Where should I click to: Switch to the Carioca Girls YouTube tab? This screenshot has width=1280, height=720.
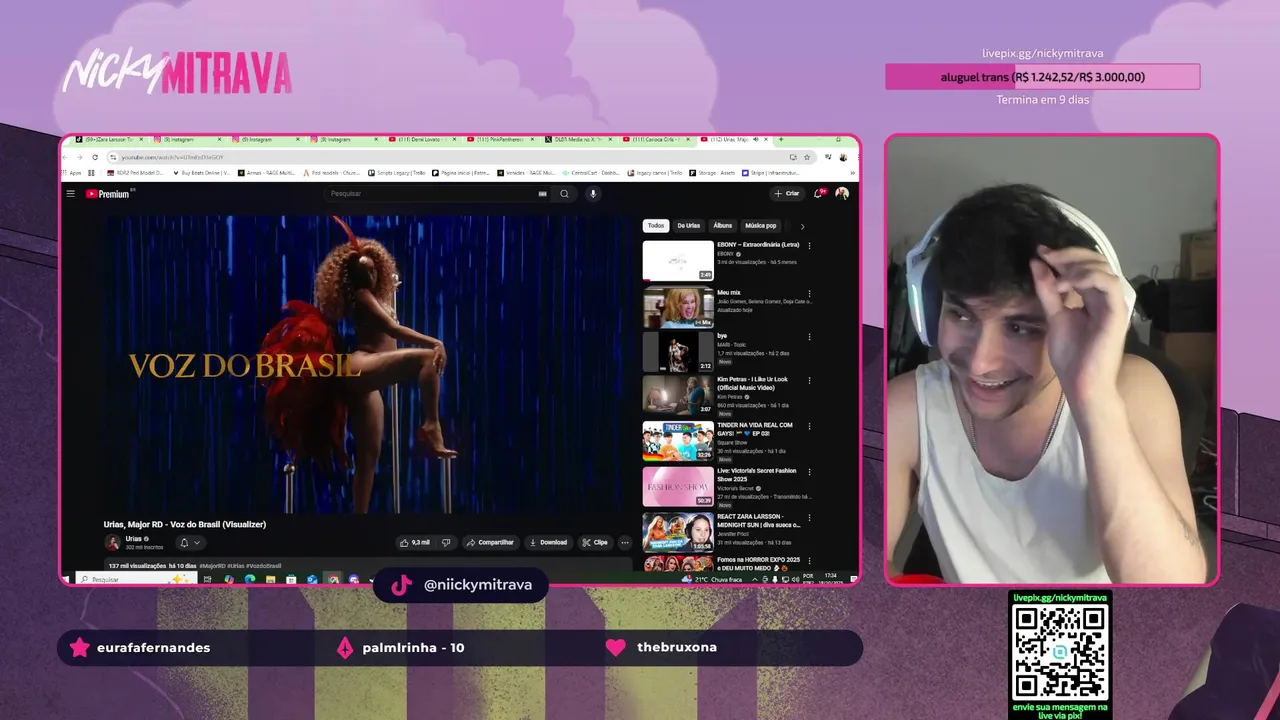click(x=655, y=139)
